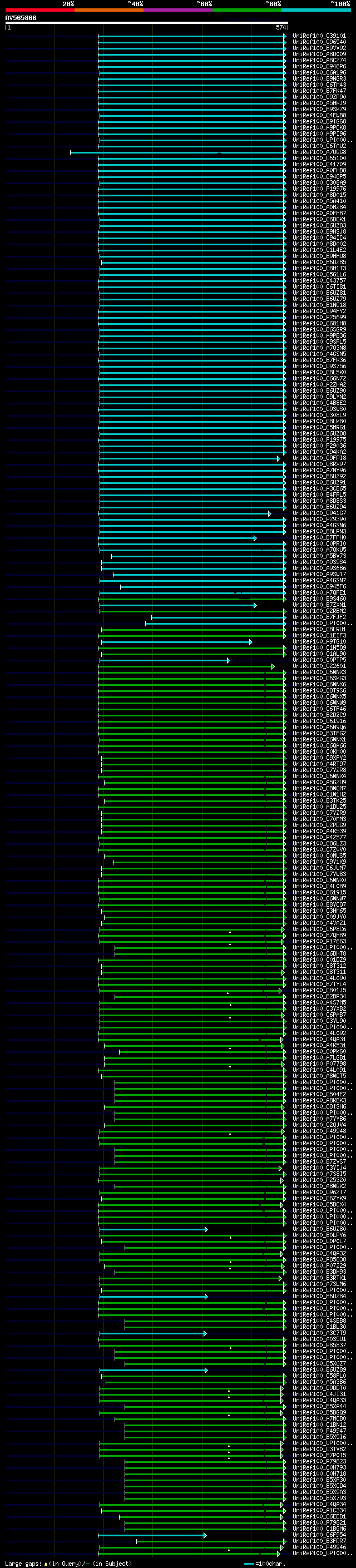
Task: Click the AV565866 query label
Action: 21,18
